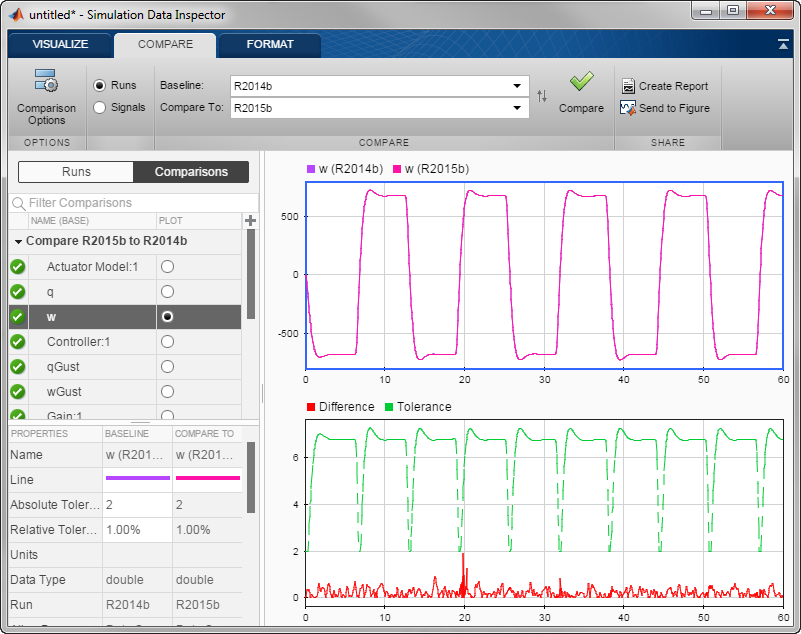Open Comparison Options gear icon
This screenshot has height=634, width=801.
click(46, 83)
